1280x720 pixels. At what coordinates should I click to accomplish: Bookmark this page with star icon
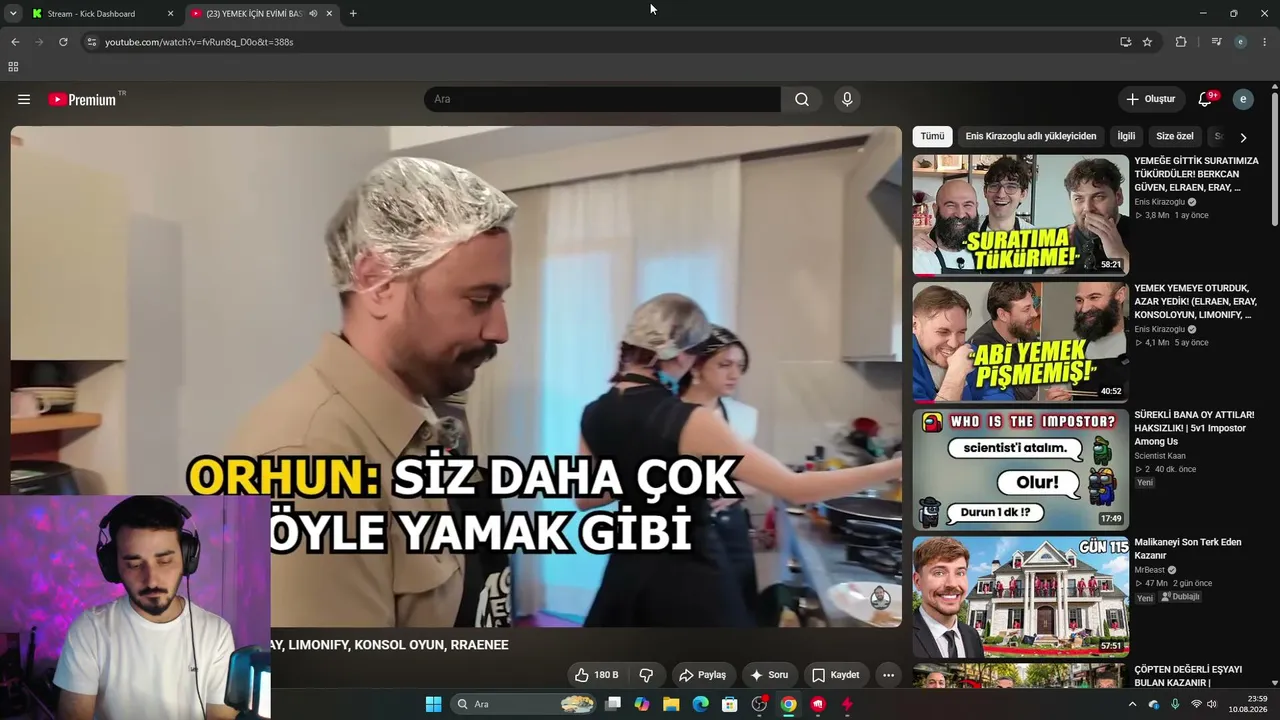coord(1147,42)
